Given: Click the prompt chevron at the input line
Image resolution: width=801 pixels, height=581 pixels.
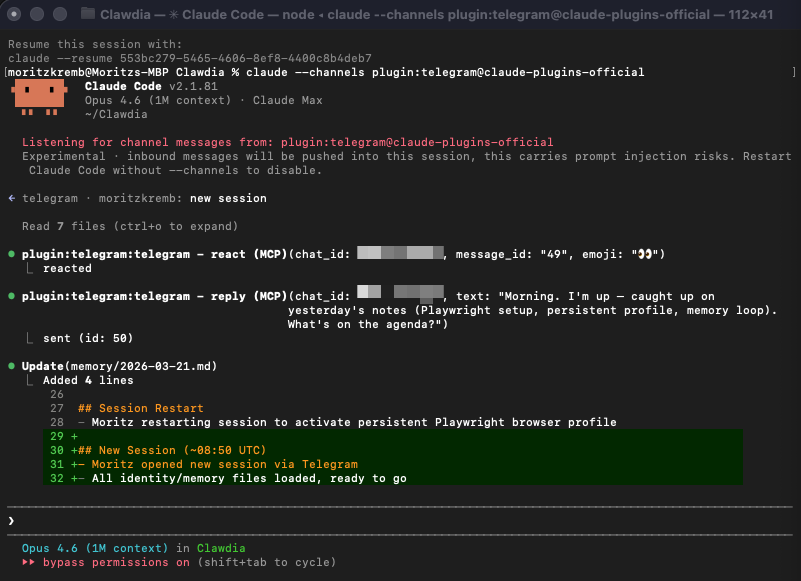Looking at the screenshot, I should point(11,521).
